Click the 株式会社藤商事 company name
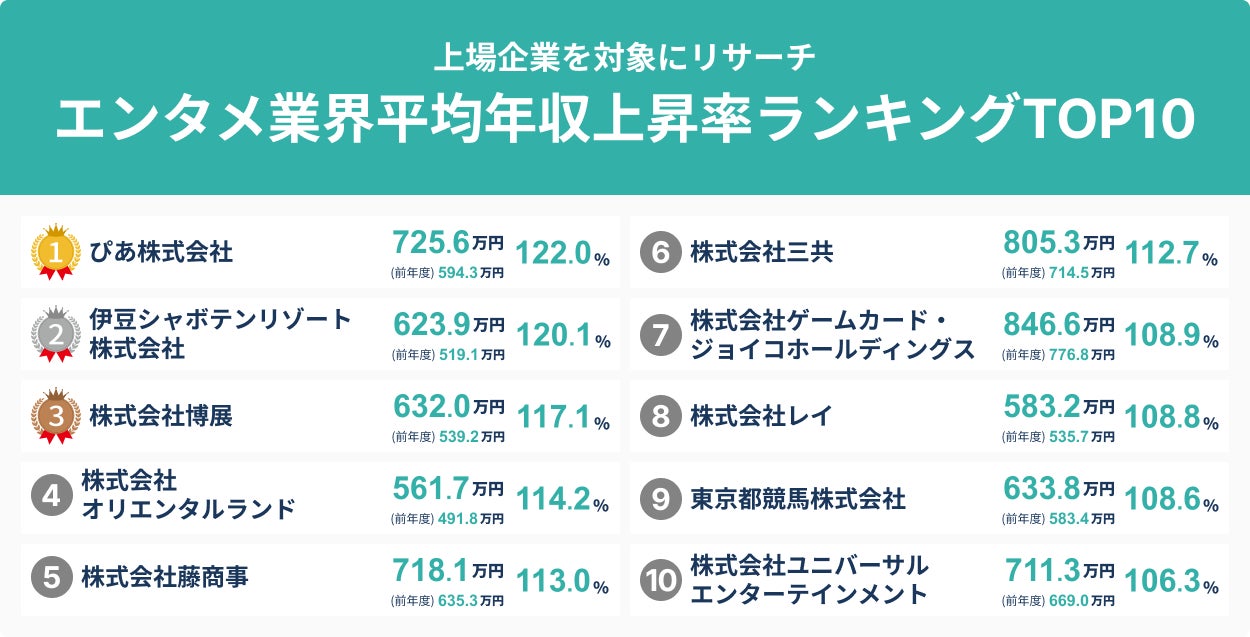This screenshot has height=637, width=1250. [x=165, y=578]
